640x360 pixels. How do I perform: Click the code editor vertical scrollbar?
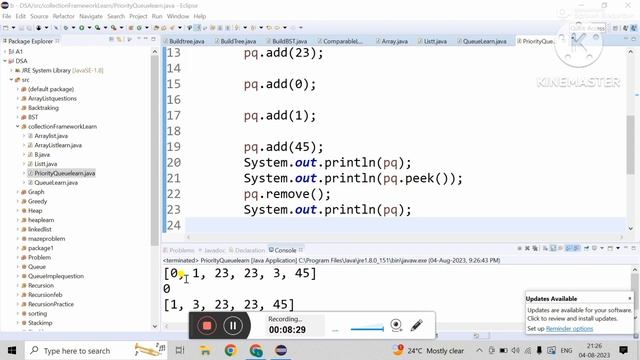pyautogui.click(x=631, y=145)
